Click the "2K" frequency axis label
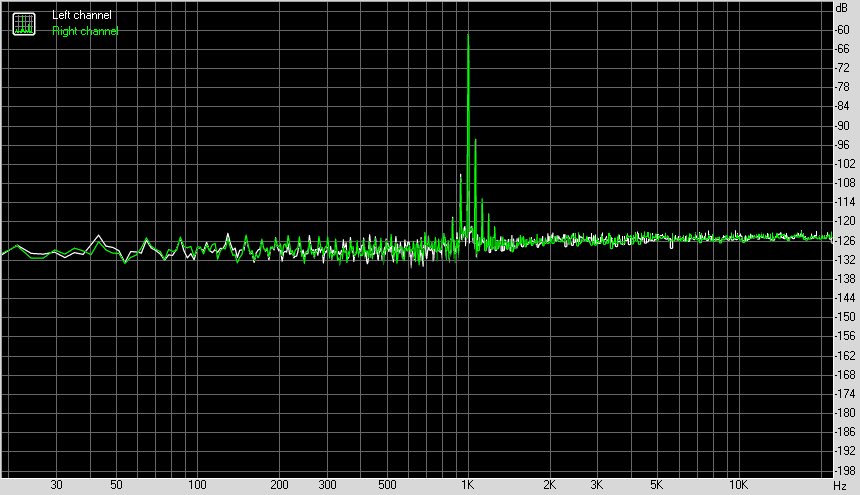 pos(549,485)
